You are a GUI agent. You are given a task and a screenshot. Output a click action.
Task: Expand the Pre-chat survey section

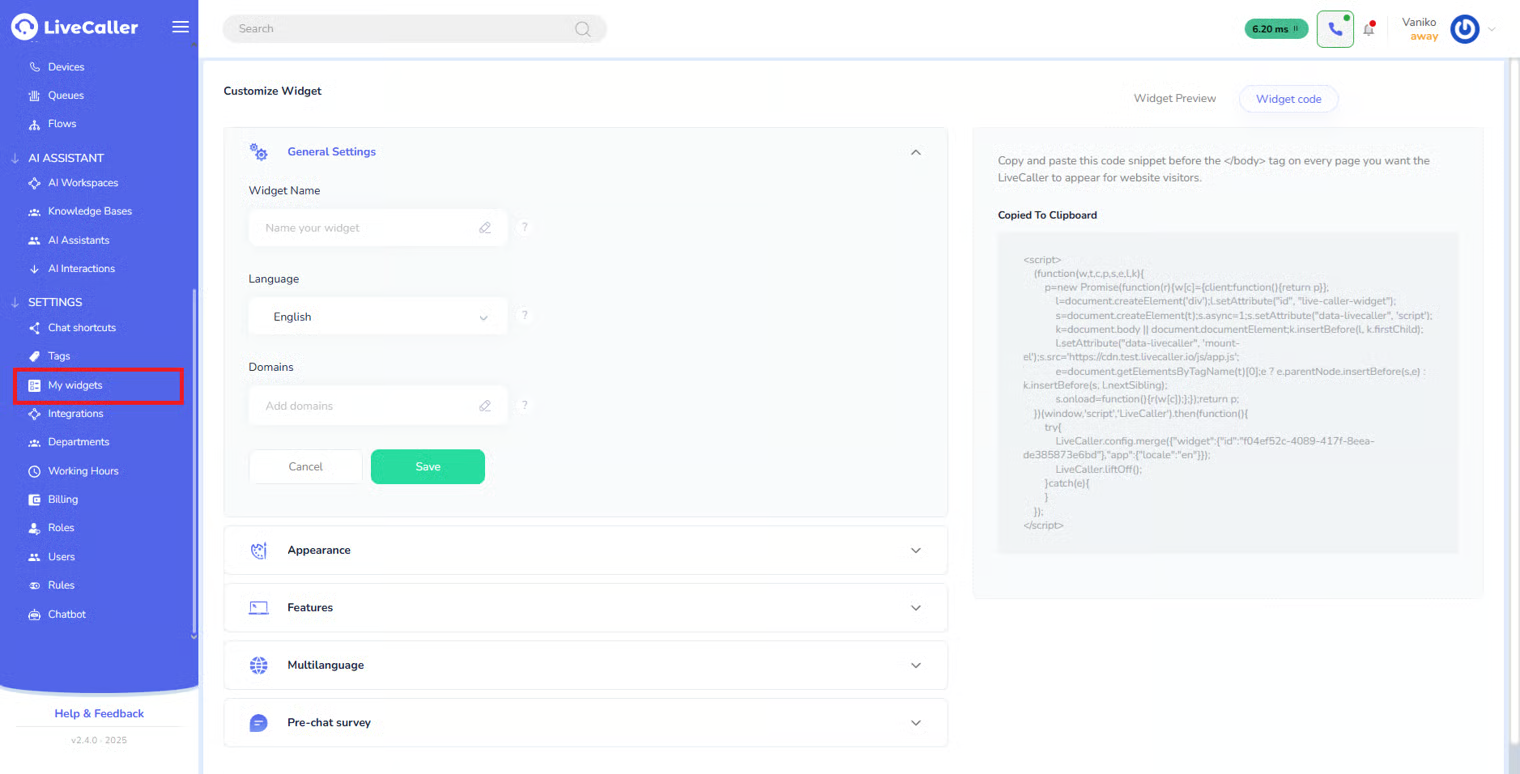pos(915,722)
